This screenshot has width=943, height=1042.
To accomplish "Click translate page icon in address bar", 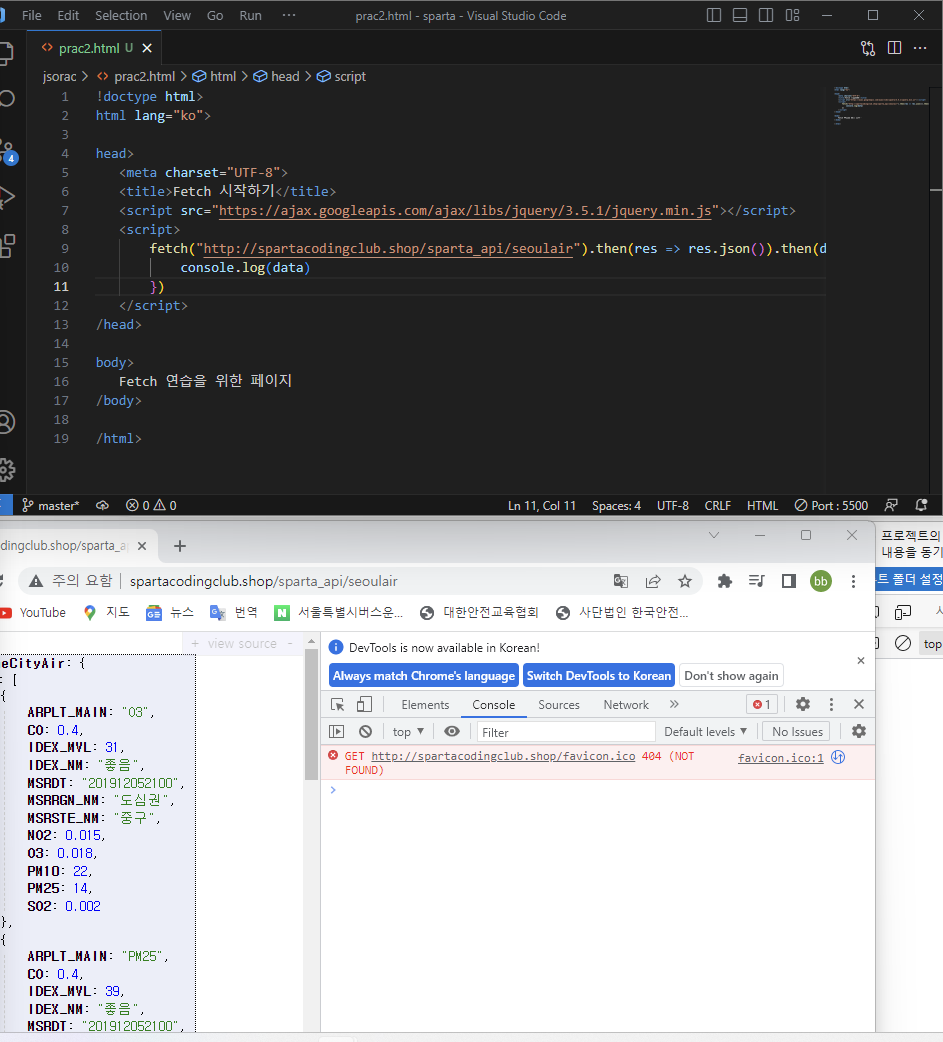I will click(621, 581).
